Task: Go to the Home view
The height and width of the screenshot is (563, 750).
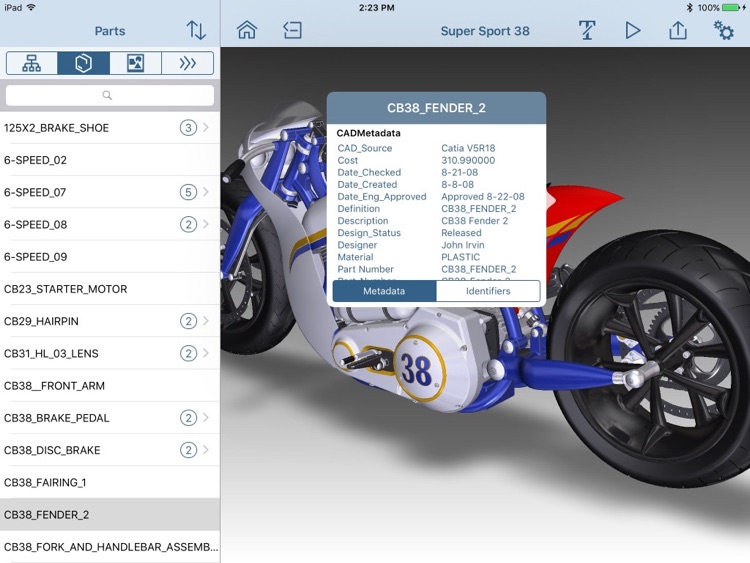Action: pyautogui.click(x=247, y=30)
